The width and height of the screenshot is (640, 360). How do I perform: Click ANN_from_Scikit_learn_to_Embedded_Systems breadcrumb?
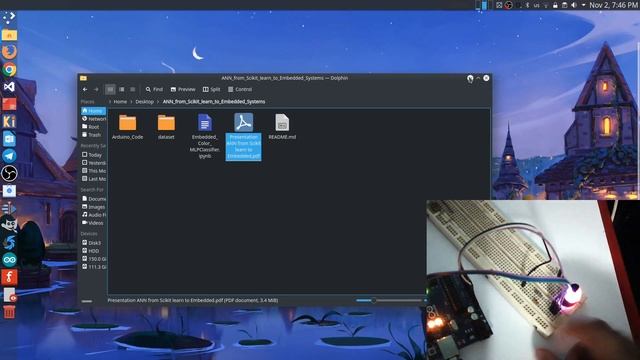(x=214, y=102)
